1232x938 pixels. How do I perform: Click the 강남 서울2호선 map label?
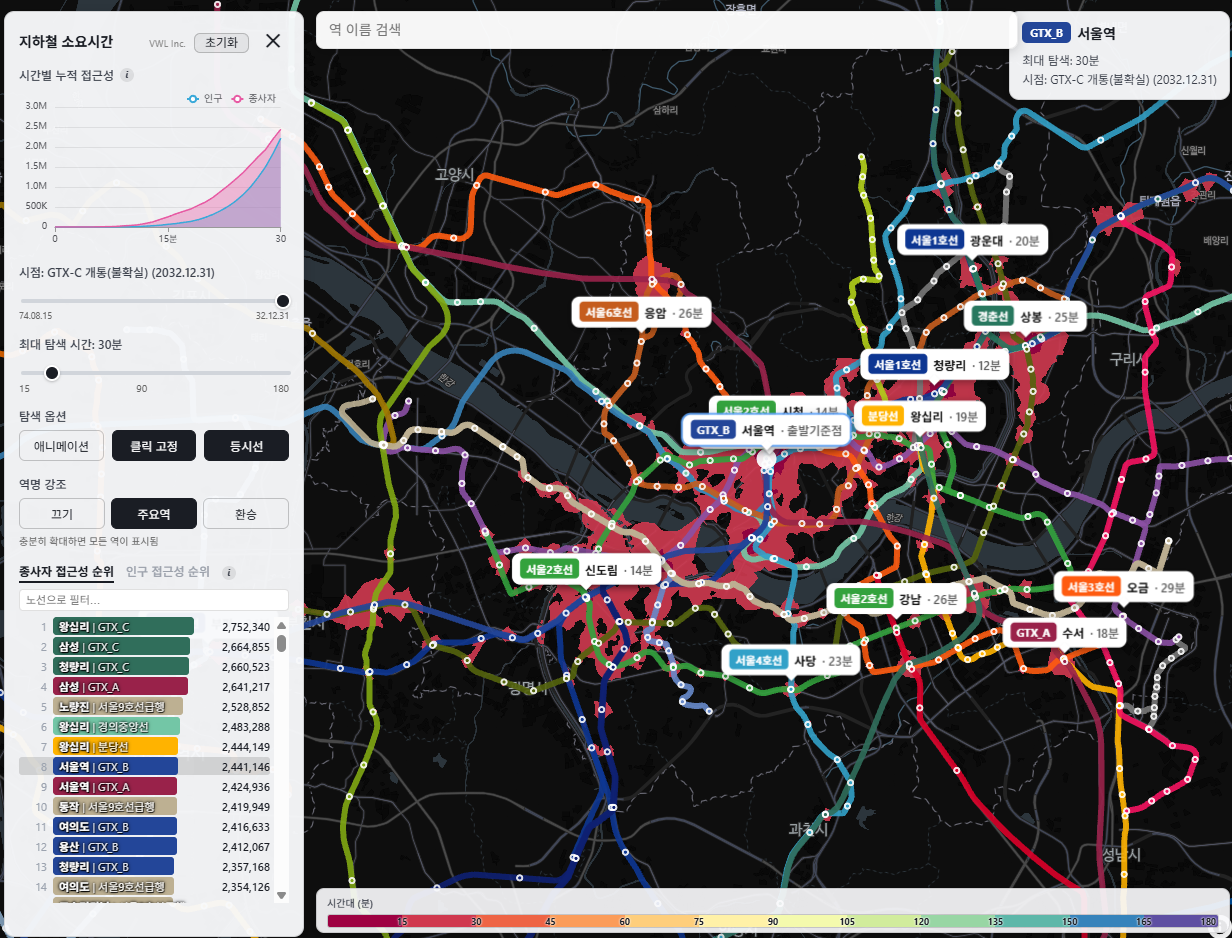tap(897, 599)
